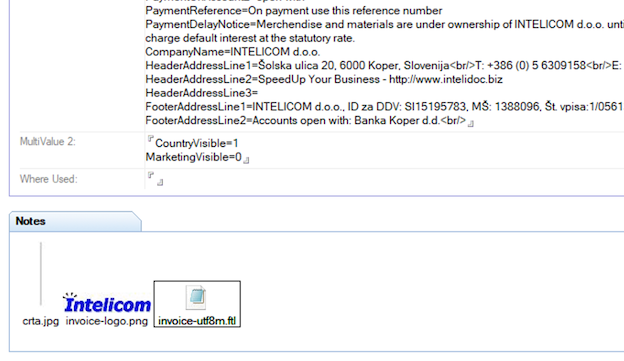Click the 'invoice-utf8m.ftl' file name

tap(197, 321)
